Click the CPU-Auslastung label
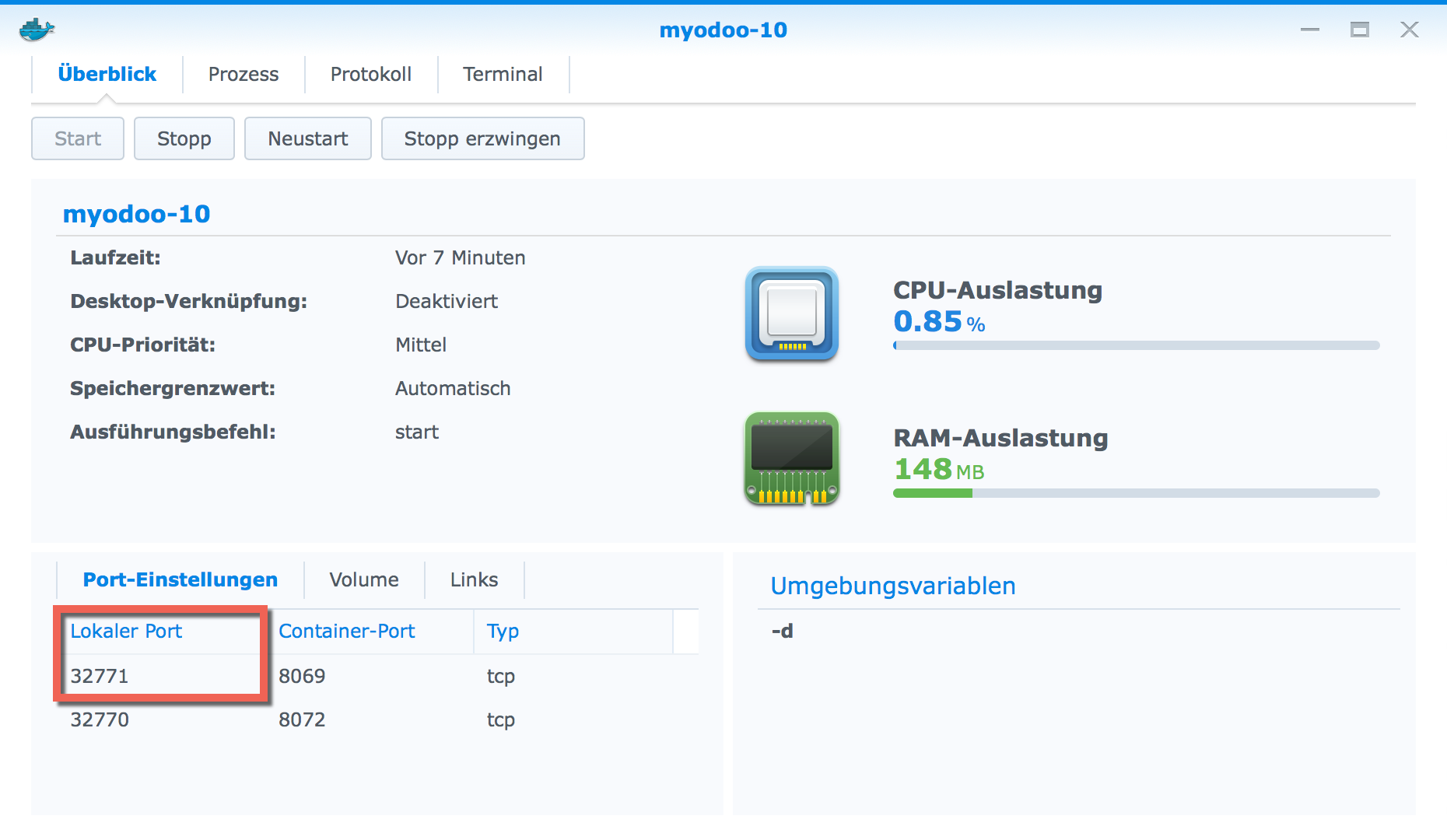The image size is (1447, 840). (997, 290)
